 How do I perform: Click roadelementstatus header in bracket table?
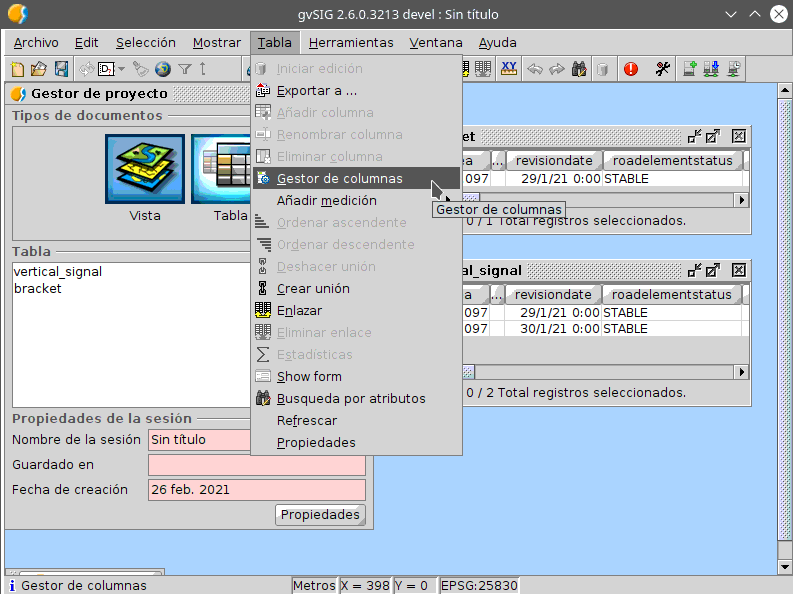coord(672,161)
